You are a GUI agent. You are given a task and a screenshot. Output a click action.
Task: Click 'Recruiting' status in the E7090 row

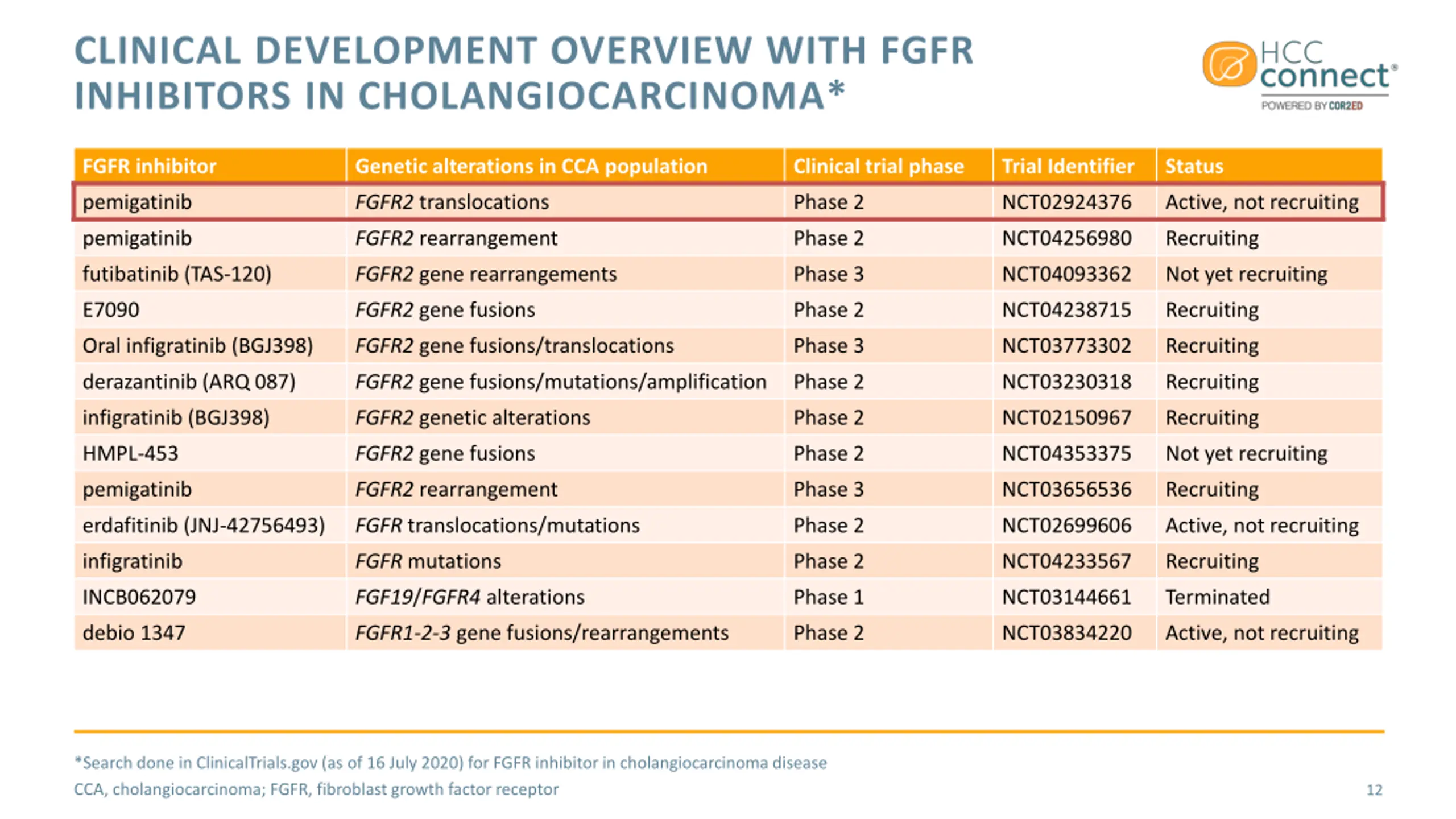click(1212, 310)
